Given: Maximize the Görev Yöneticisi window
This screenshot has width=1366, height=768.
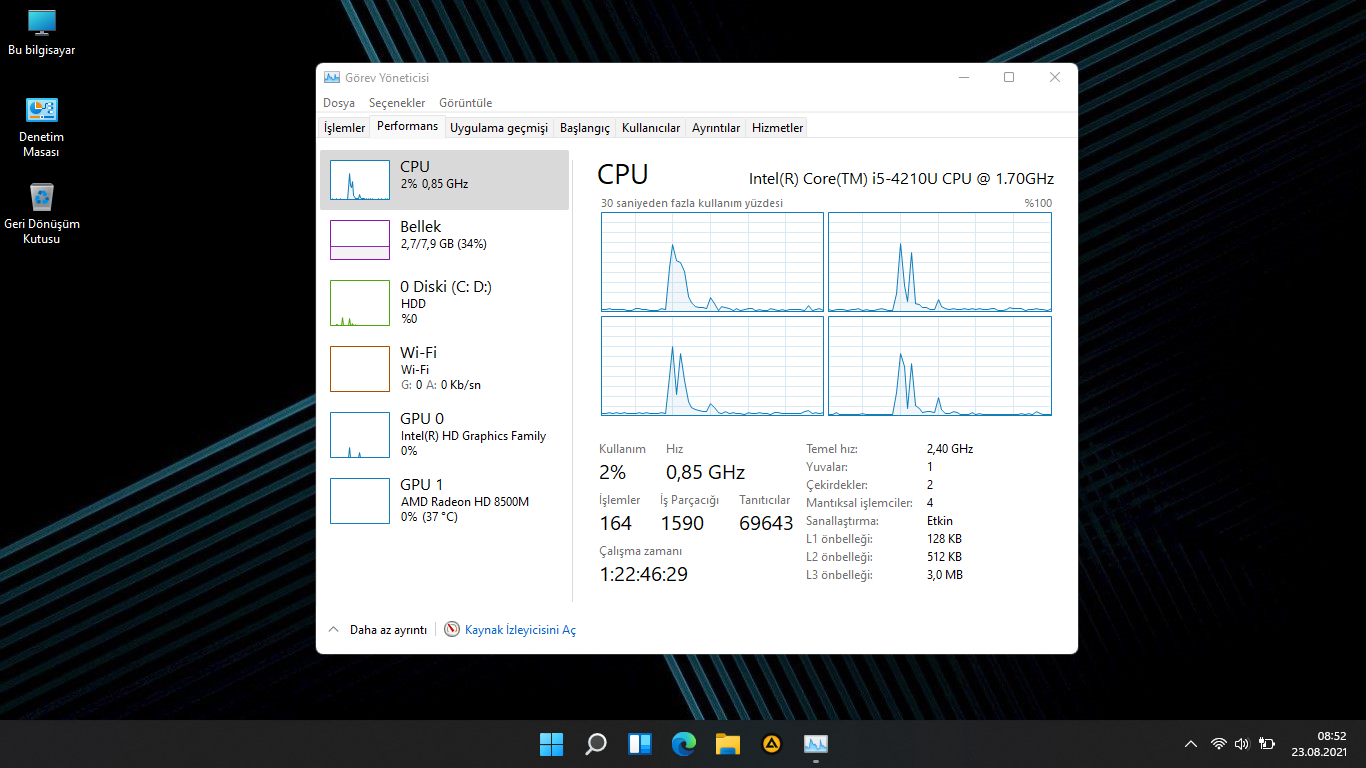Looking at the screenshot, I should tap(1009, 77).
